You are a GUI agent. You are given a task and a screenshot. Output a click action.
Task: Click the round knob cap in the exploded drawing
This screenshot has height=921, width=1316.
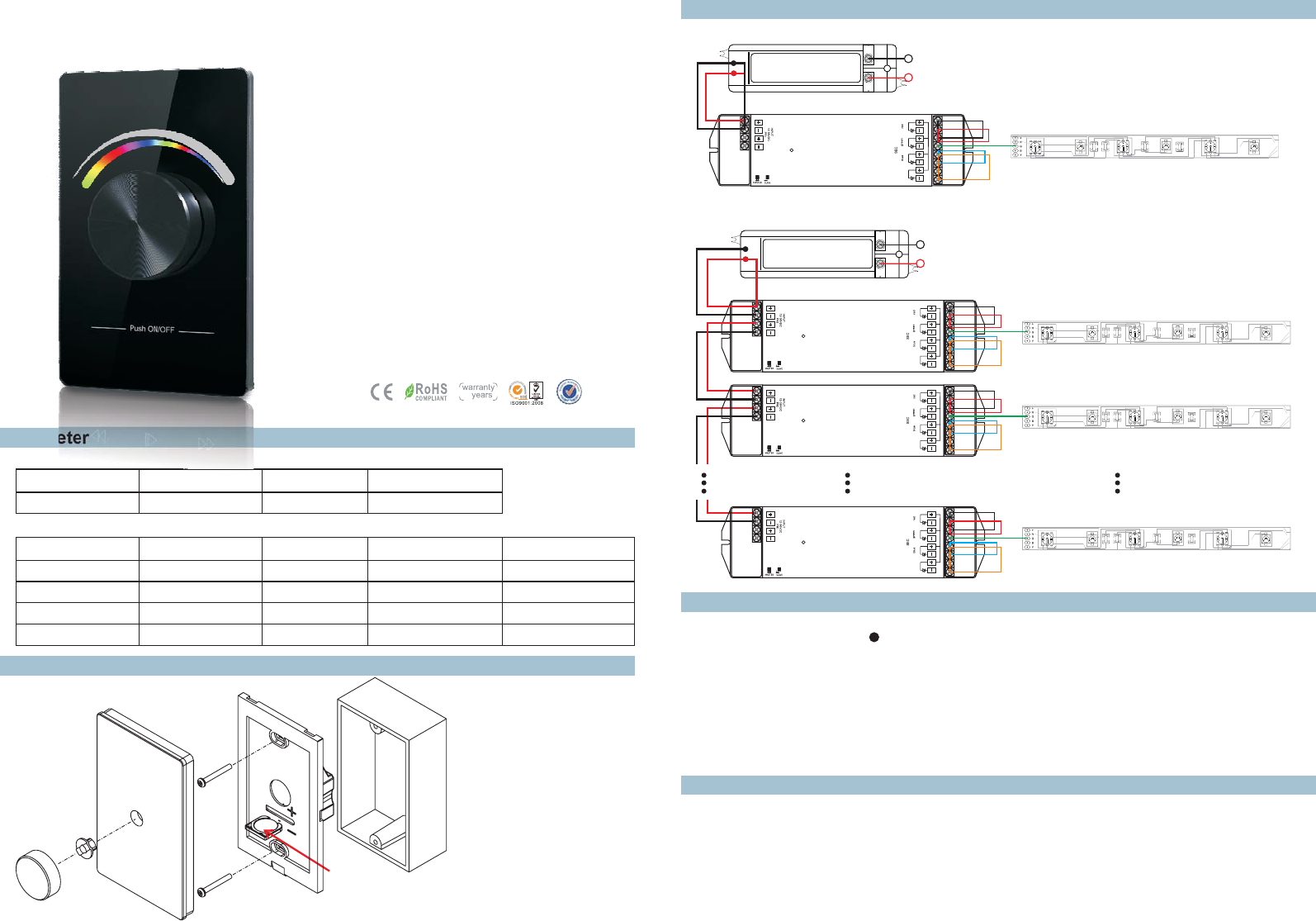[39, 876]
